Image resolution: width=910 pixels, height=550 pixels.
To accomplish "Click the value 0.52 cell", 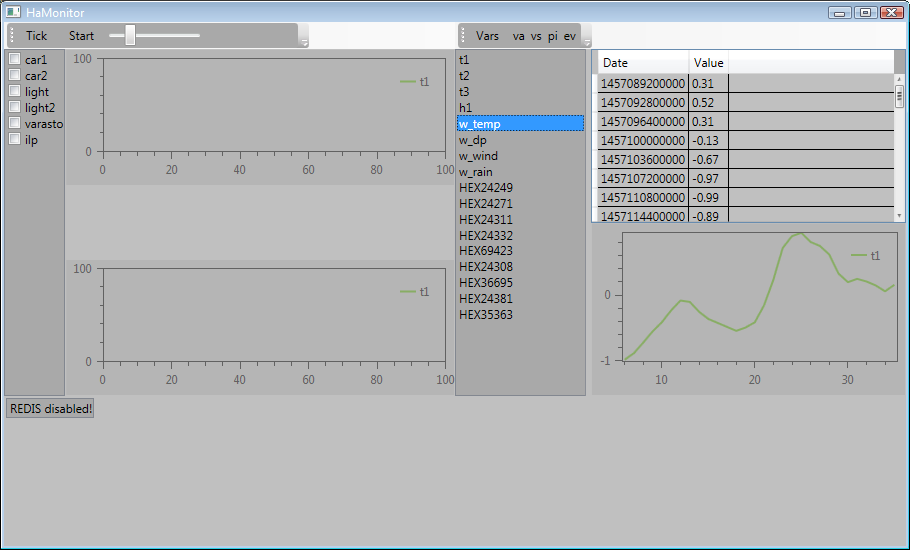I will [709, 103].
